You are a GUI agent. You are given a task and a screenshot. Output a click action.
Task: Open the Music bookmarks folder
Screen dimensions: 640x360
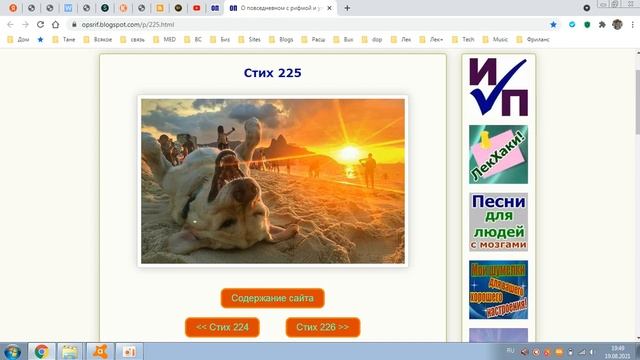495,40
